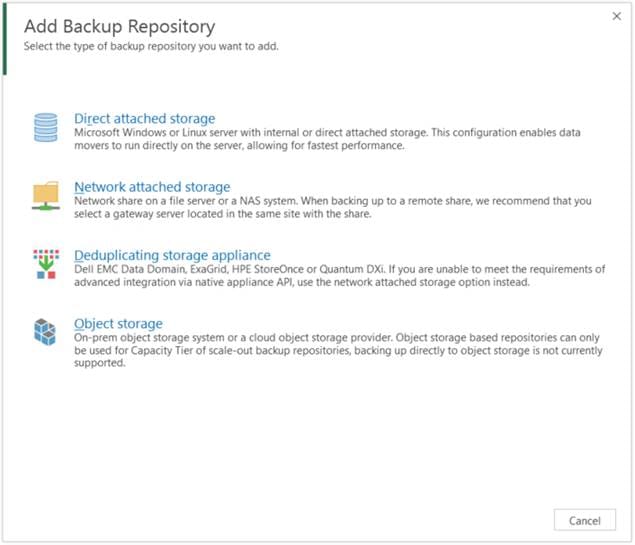Click the Add Backup Repository title
635x545 pixels.
(119, 27)
